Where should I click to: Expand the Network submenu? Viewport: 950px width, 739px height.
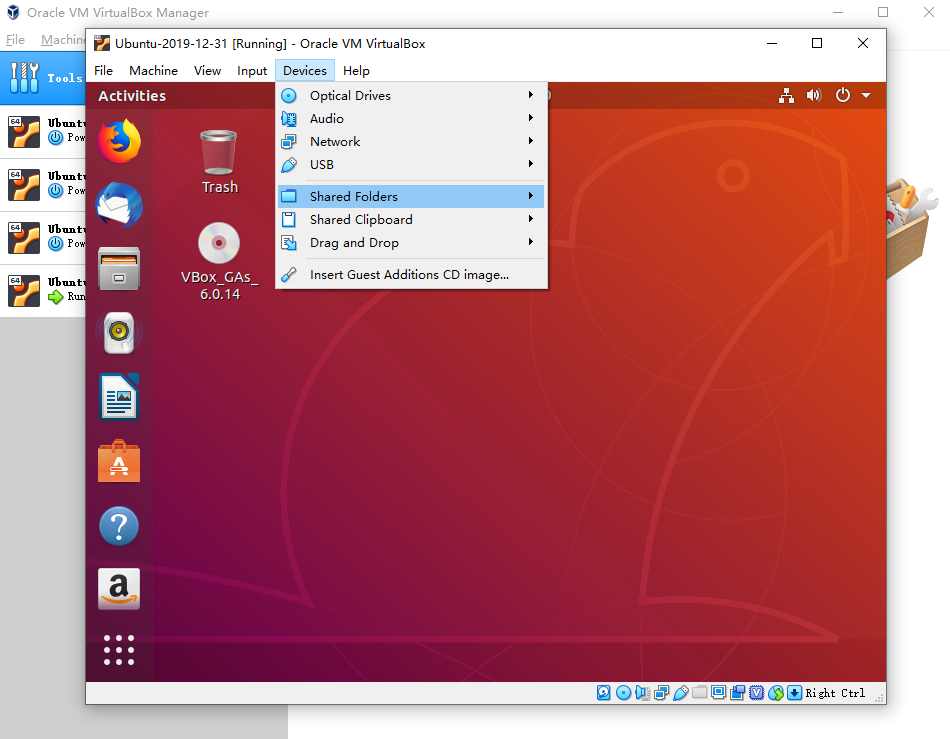coord(411,142)
